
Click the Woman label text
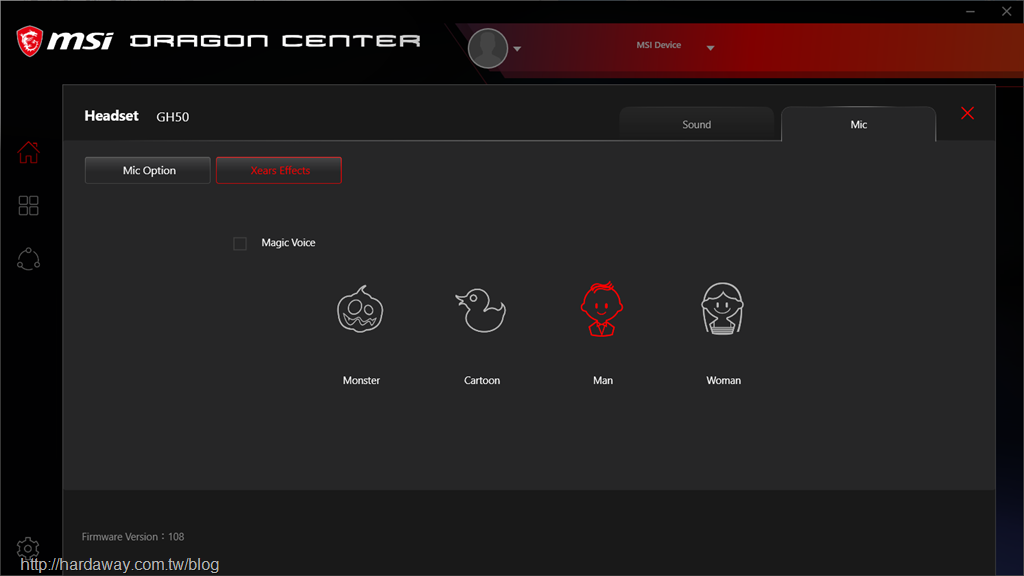pyautogui.click(x=724, y=380)
